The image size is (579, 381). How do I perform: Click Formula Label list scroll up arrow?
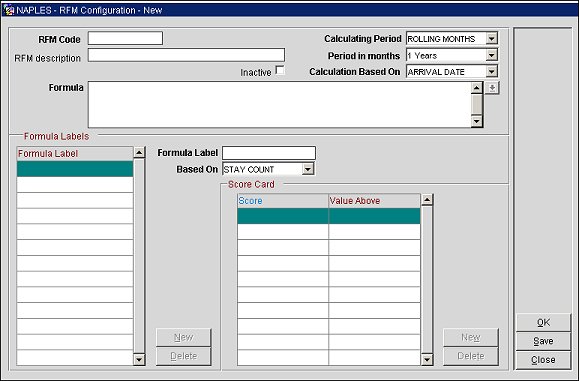139,152
